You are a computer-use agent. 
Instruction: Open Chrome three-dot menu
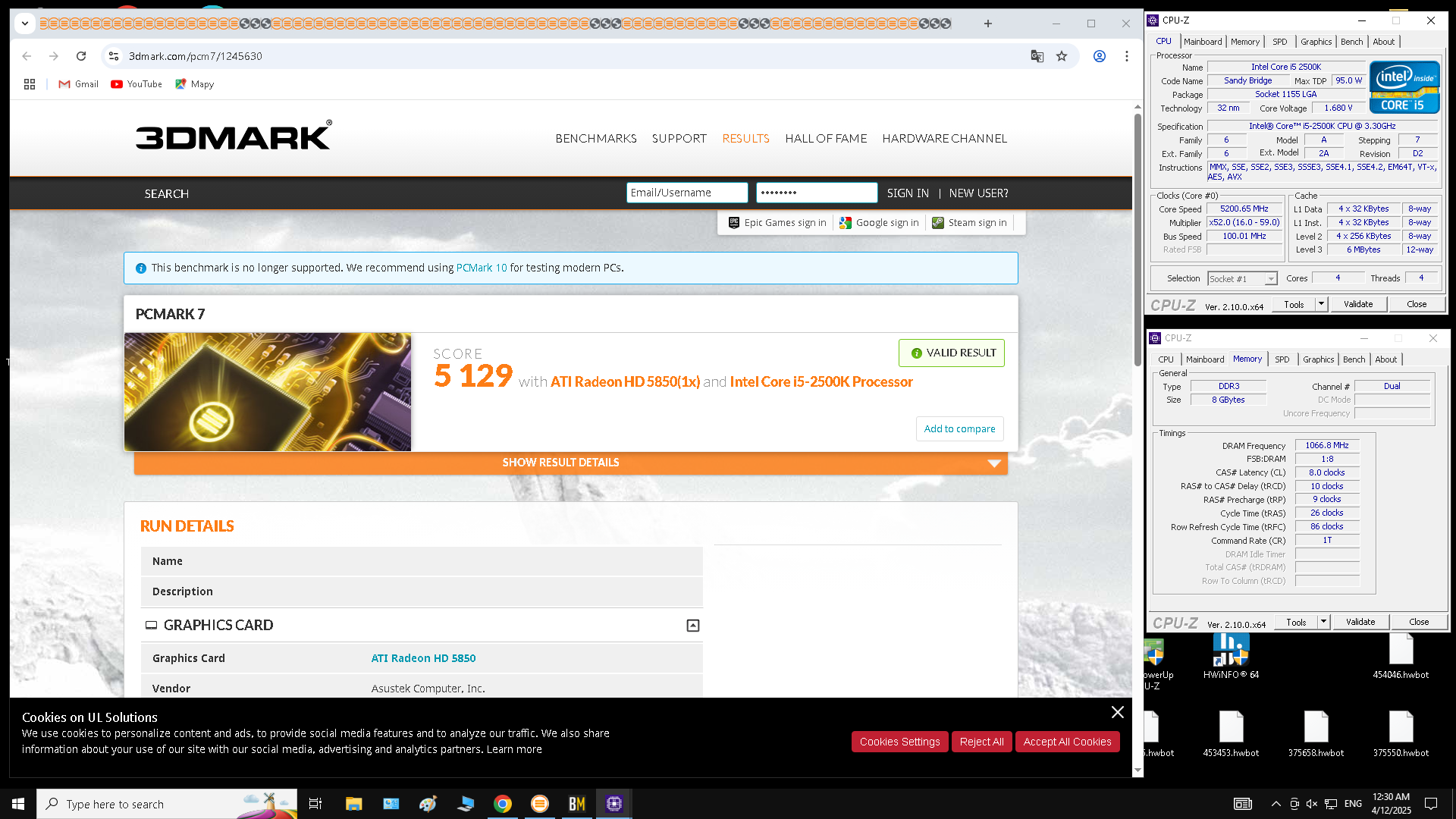point(1127,56)
